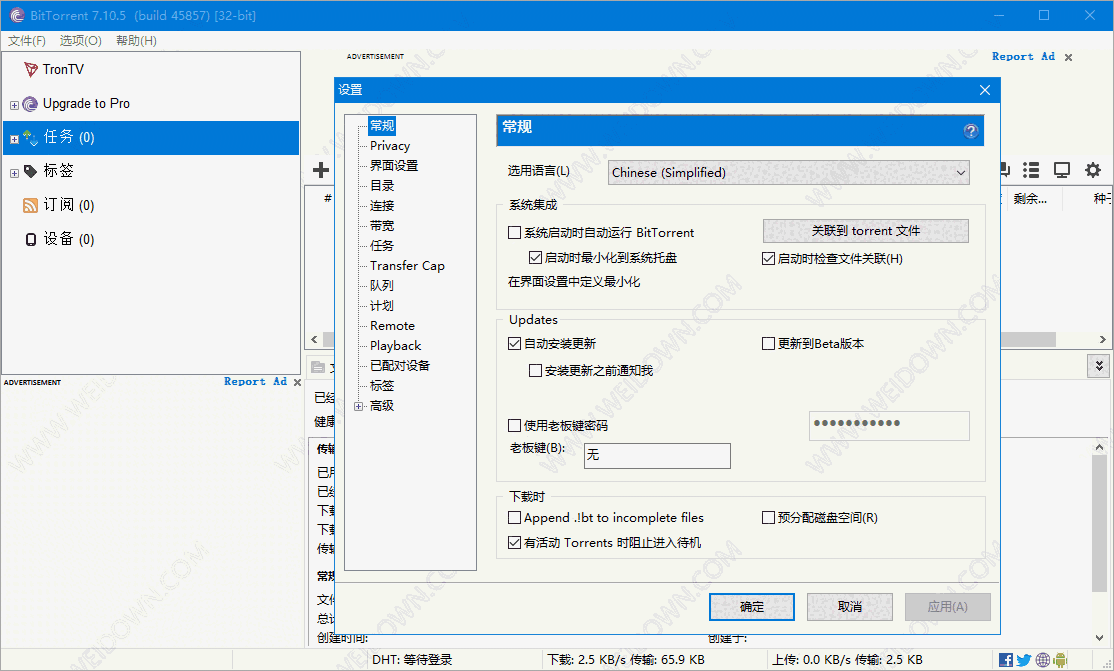Select the RSS 订阅 feed icon in the sidebar
The height and width of the screenshot is (671, 1114).
tap(30, 205)
